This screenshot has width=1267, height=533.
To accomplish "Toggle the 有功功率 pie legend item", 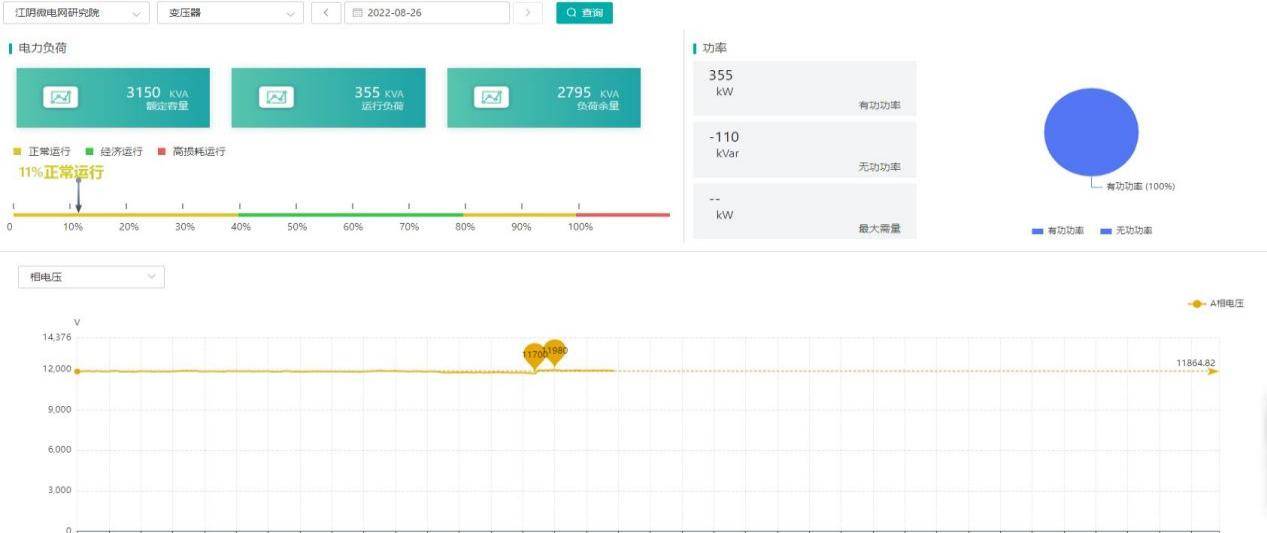I will tap(1058, 231).
